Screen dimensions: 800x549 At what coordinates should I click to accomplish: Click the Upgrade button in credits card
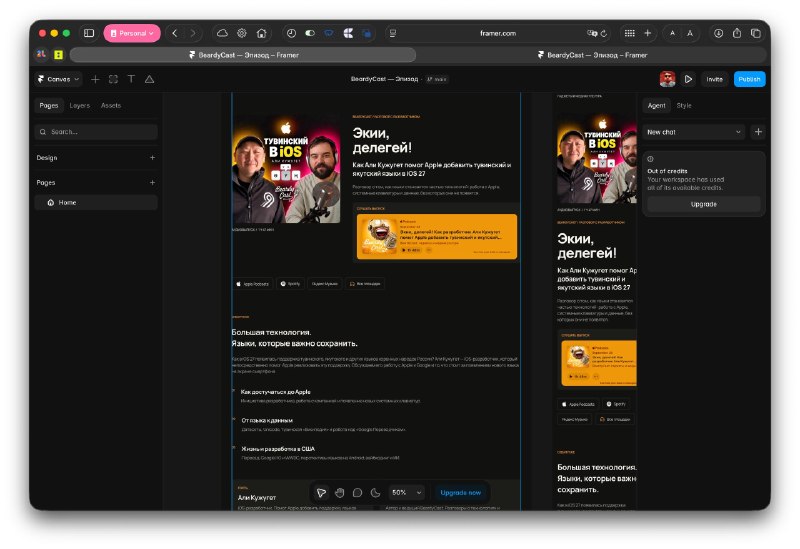pyautogui.click(x=704, y=204)
